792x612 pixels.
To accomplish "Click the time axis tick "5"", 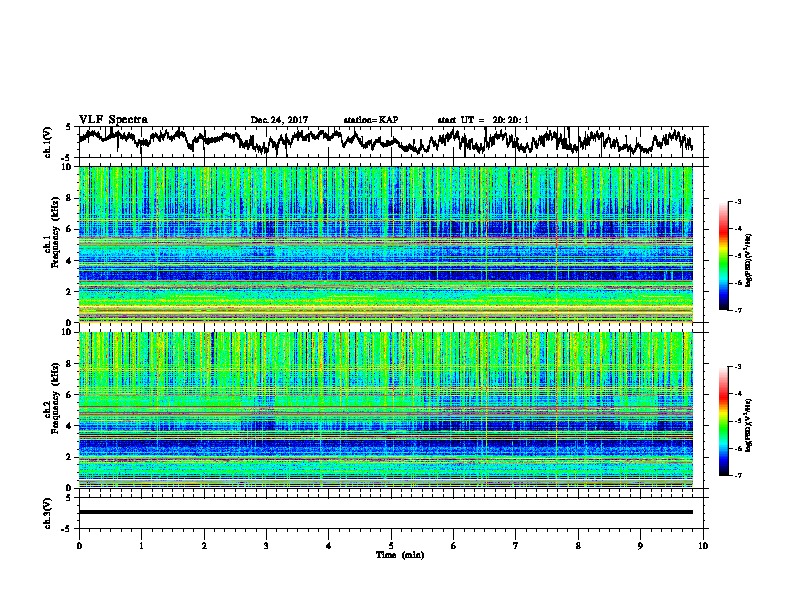I will point(391,546).
